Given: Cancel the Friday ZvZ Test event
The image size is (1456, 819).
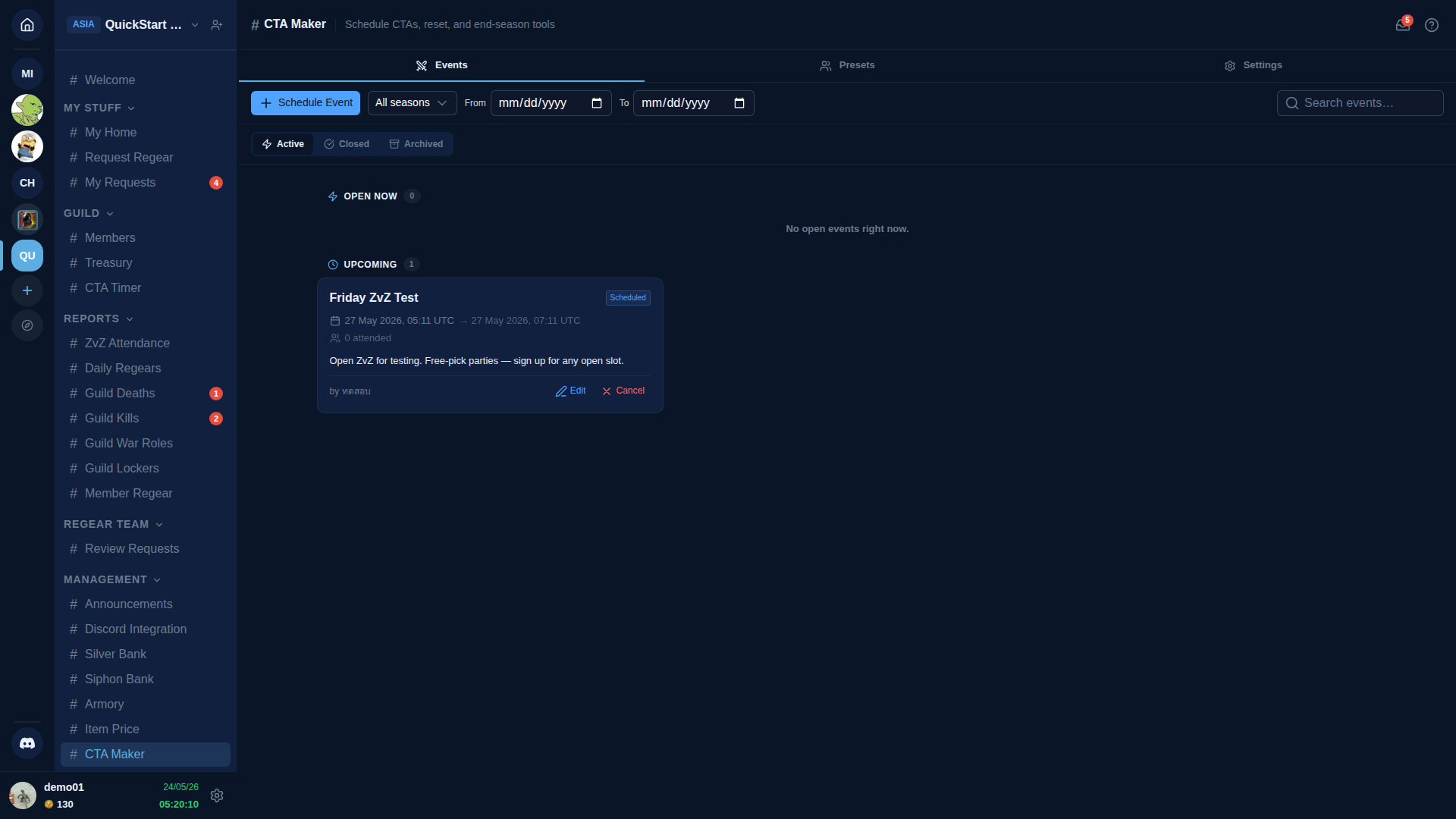Looking at the screenshot, I should pos(623,391).
